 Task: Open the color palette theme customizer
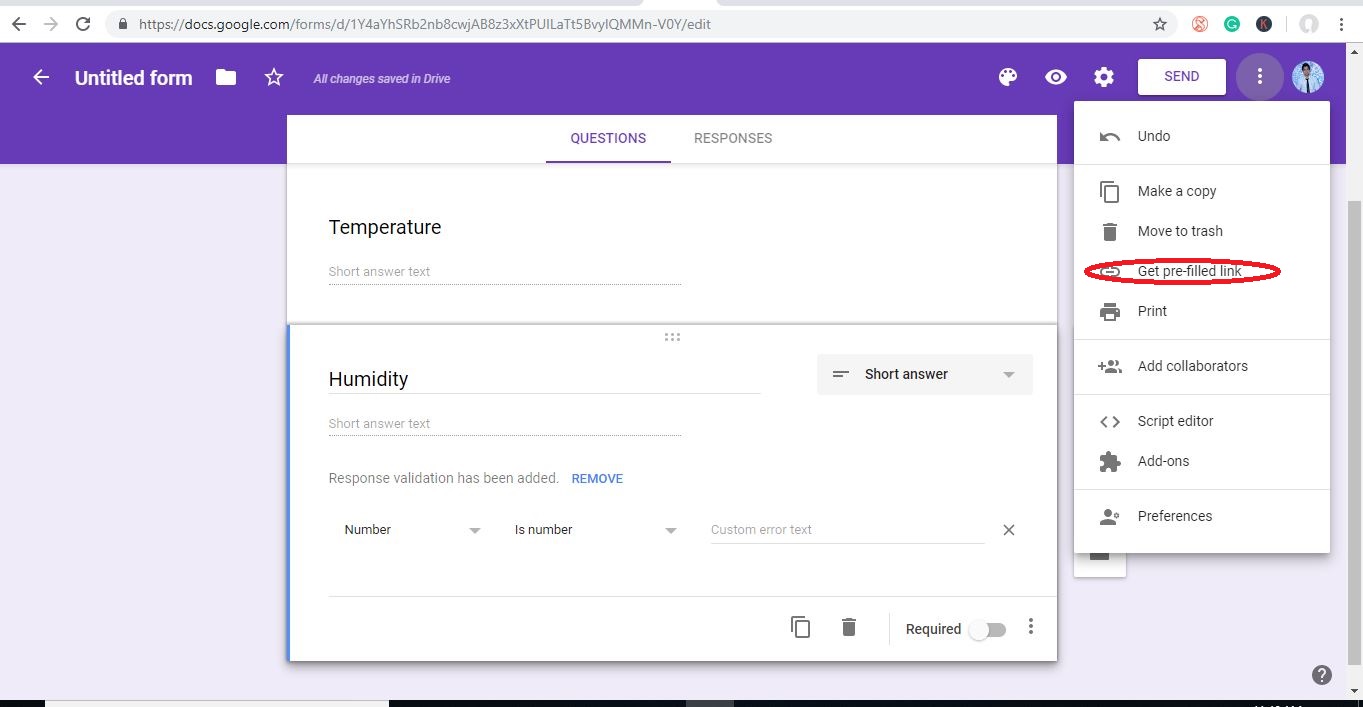pos(1008,77)
